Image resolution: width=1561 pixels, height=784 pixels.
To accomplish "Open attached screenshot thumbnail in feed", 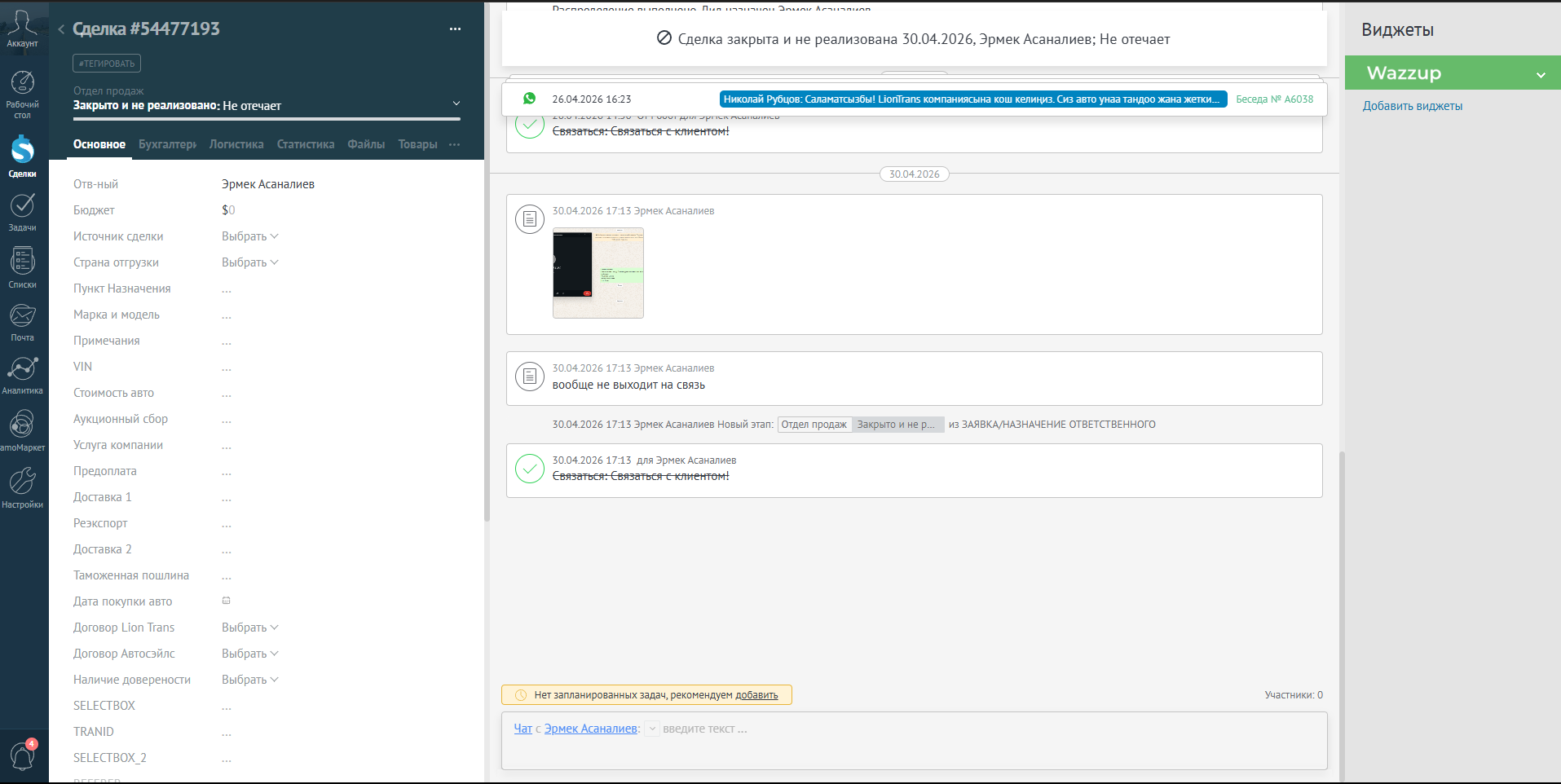I will (x=598, y=273).
